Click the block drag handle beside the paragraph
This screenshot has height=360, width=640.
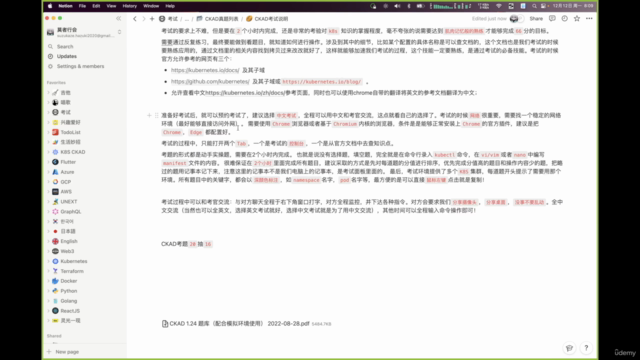[156, 116]
